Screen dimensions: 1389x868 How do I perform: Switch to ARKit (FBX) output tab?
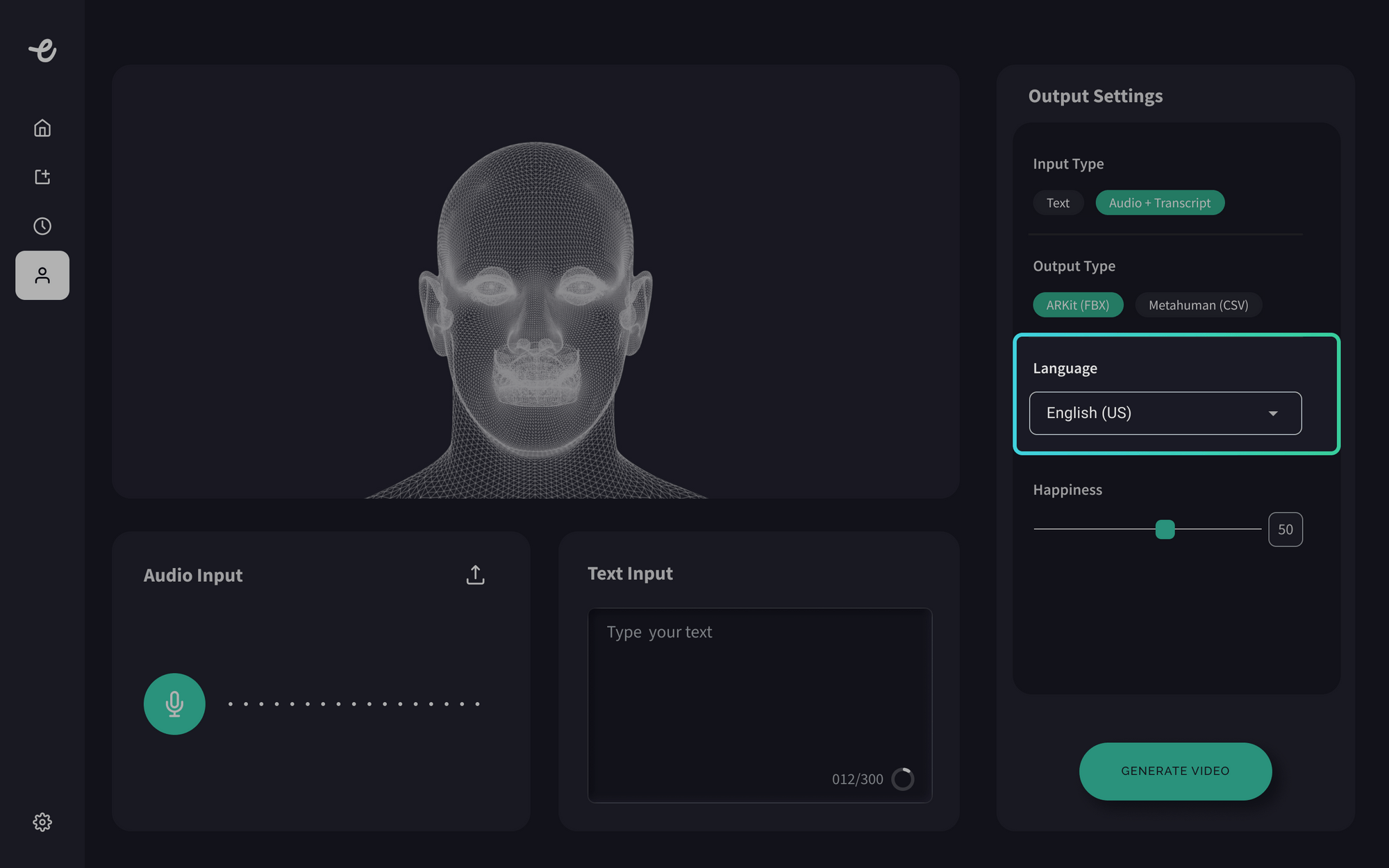(1078, 304)
